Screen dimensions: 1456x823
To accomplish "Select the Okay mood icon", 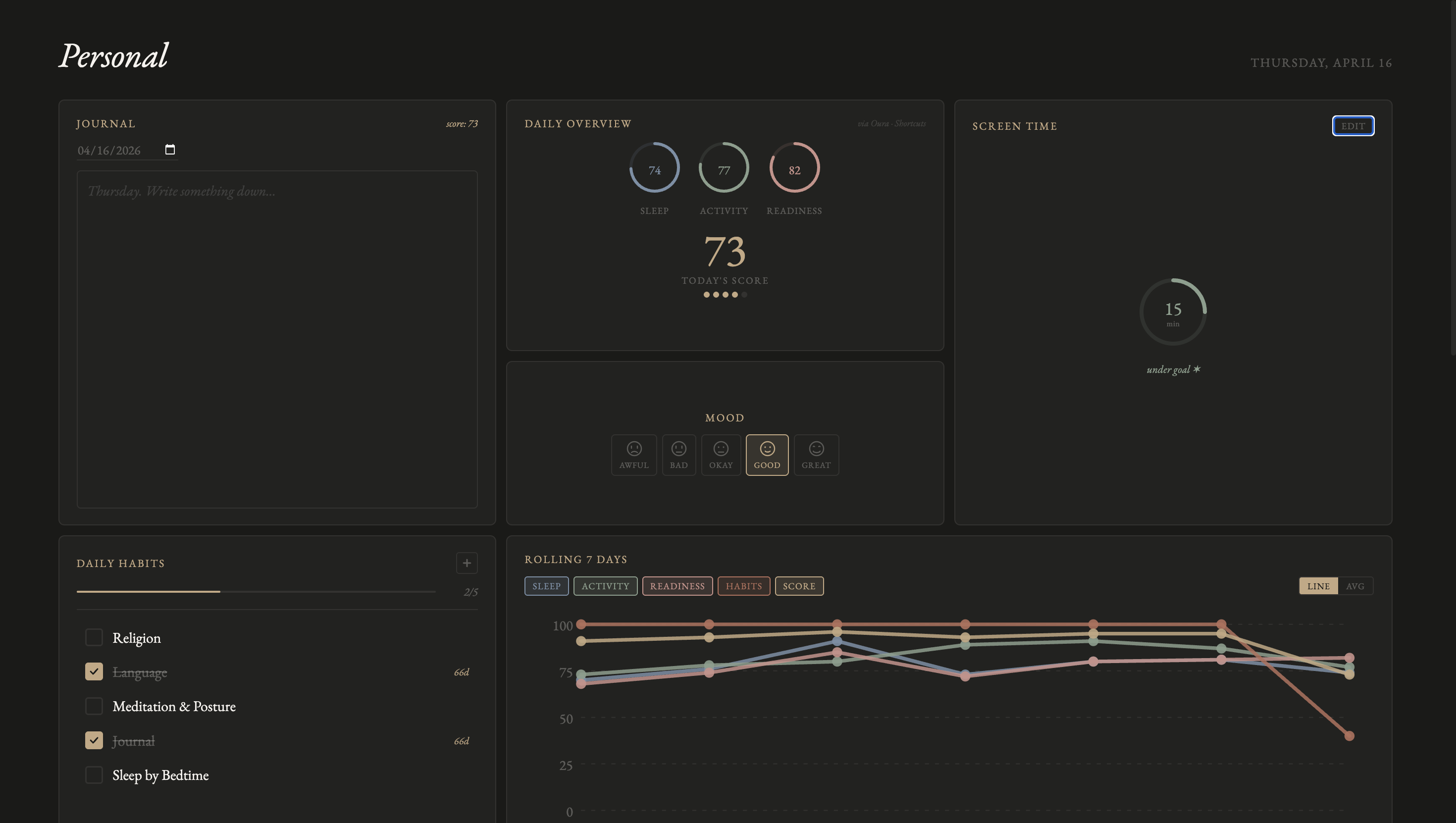I will 721,455.
